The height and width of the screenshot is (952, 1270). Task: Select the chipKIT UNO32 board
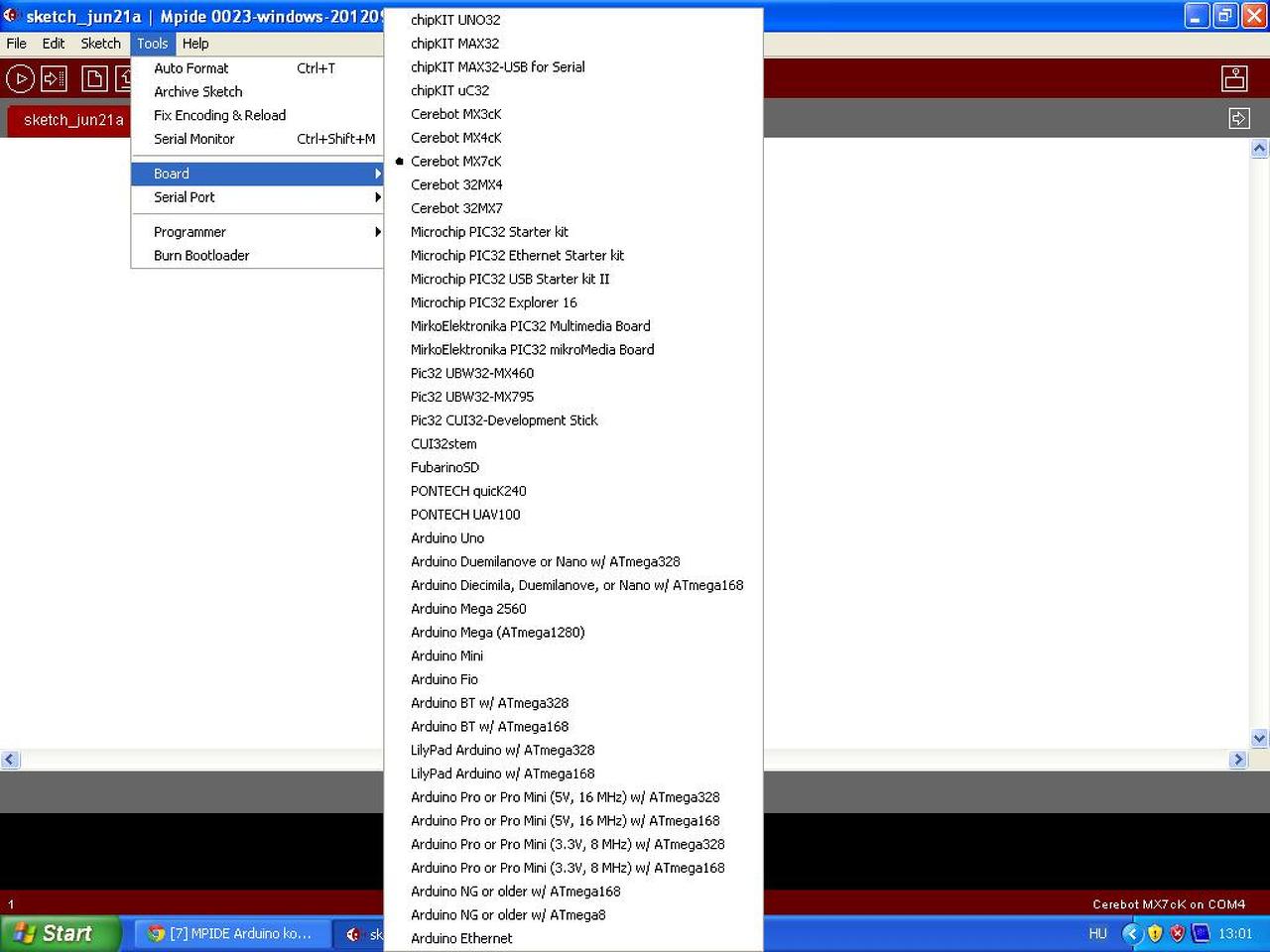click(573, 20)
